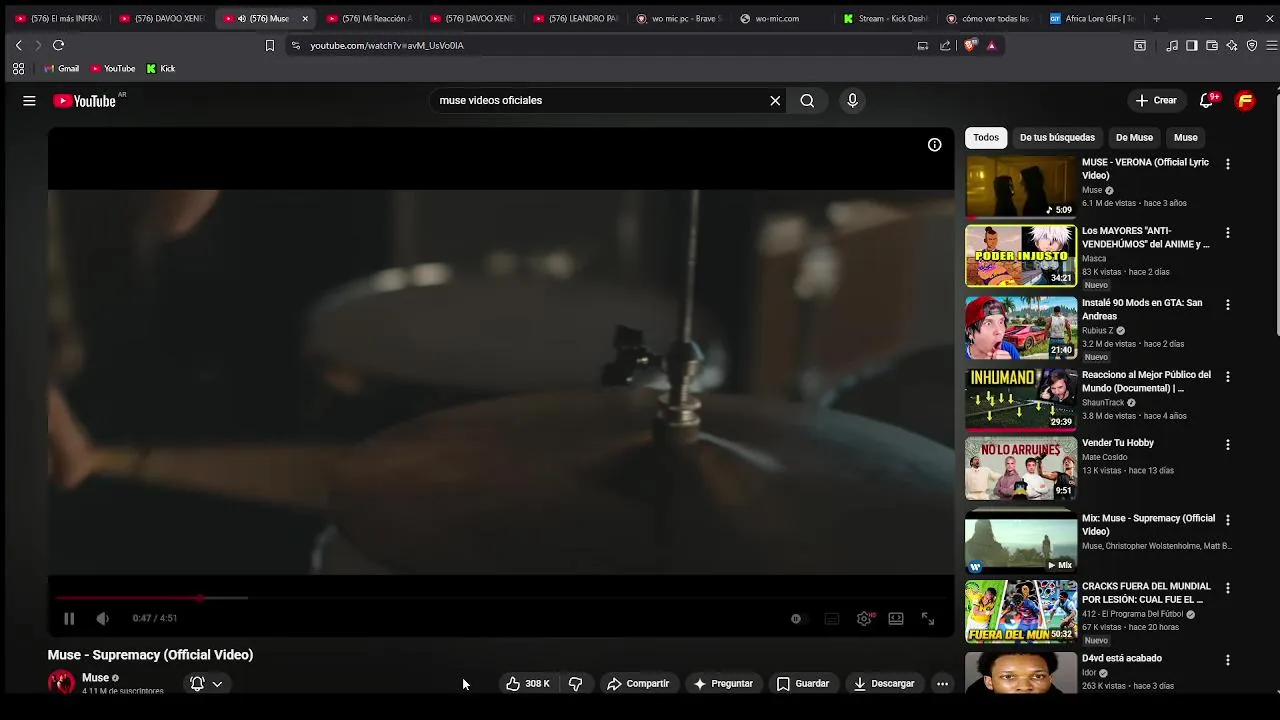Open options for Reacciono al Mejor Público
This screenshot has width=1280, height=720.
coord(1228,377)
